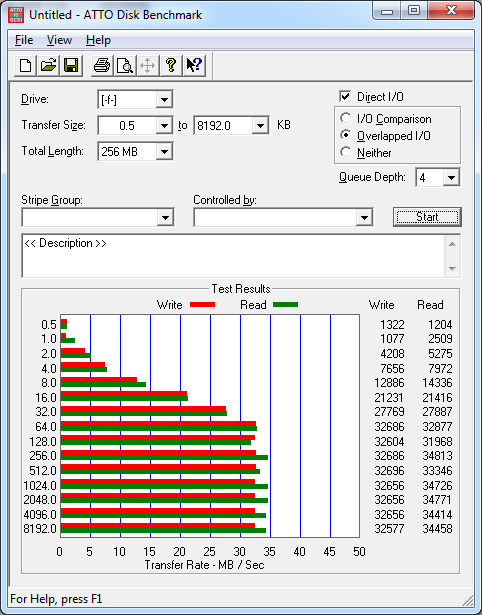Uncheck the Direct I/O checkbox
The width and height of the screenshot is (482, 615).
click(x=345, y=96)
